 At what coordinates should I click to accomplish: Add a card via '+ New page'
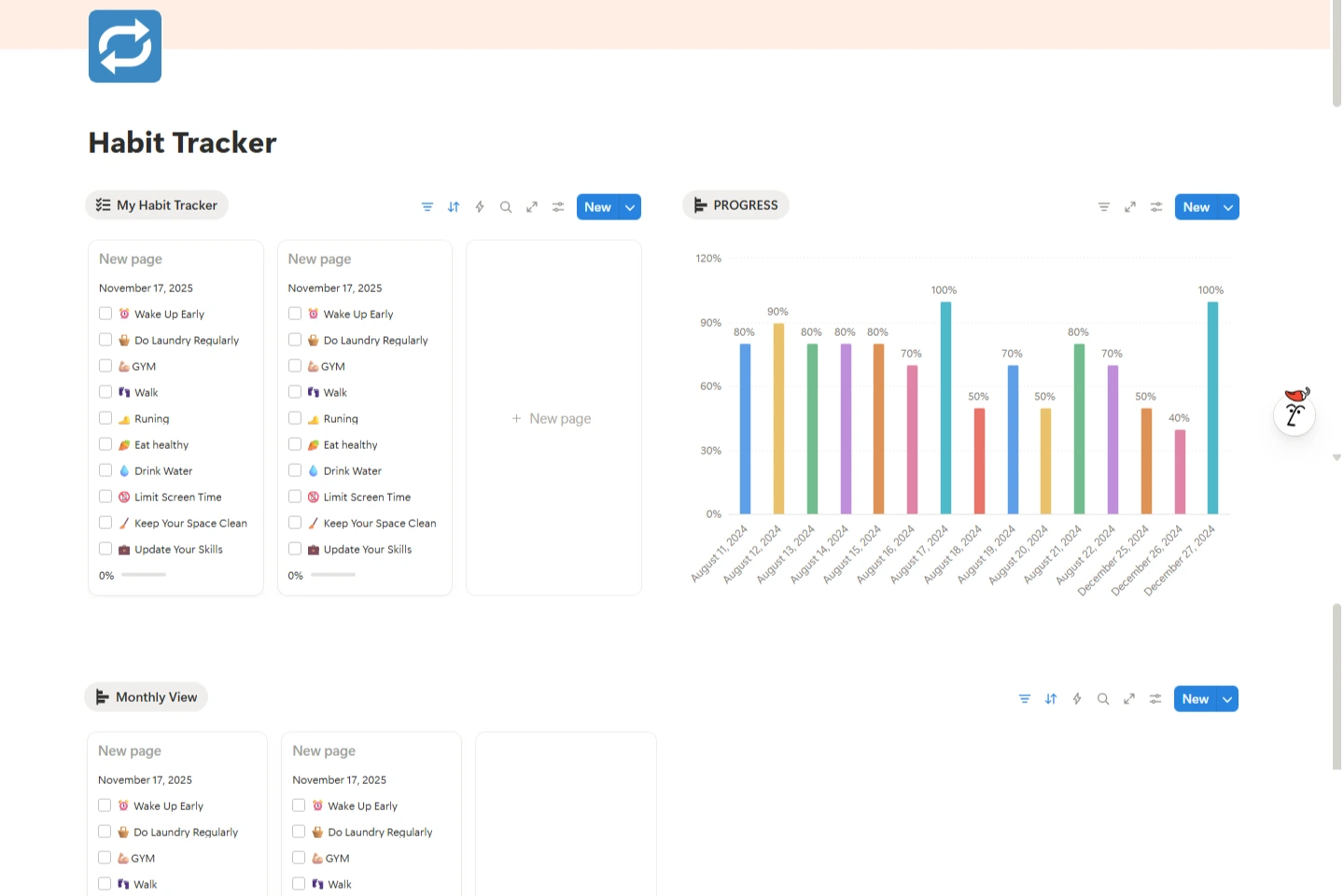click(x=552, y=418)
